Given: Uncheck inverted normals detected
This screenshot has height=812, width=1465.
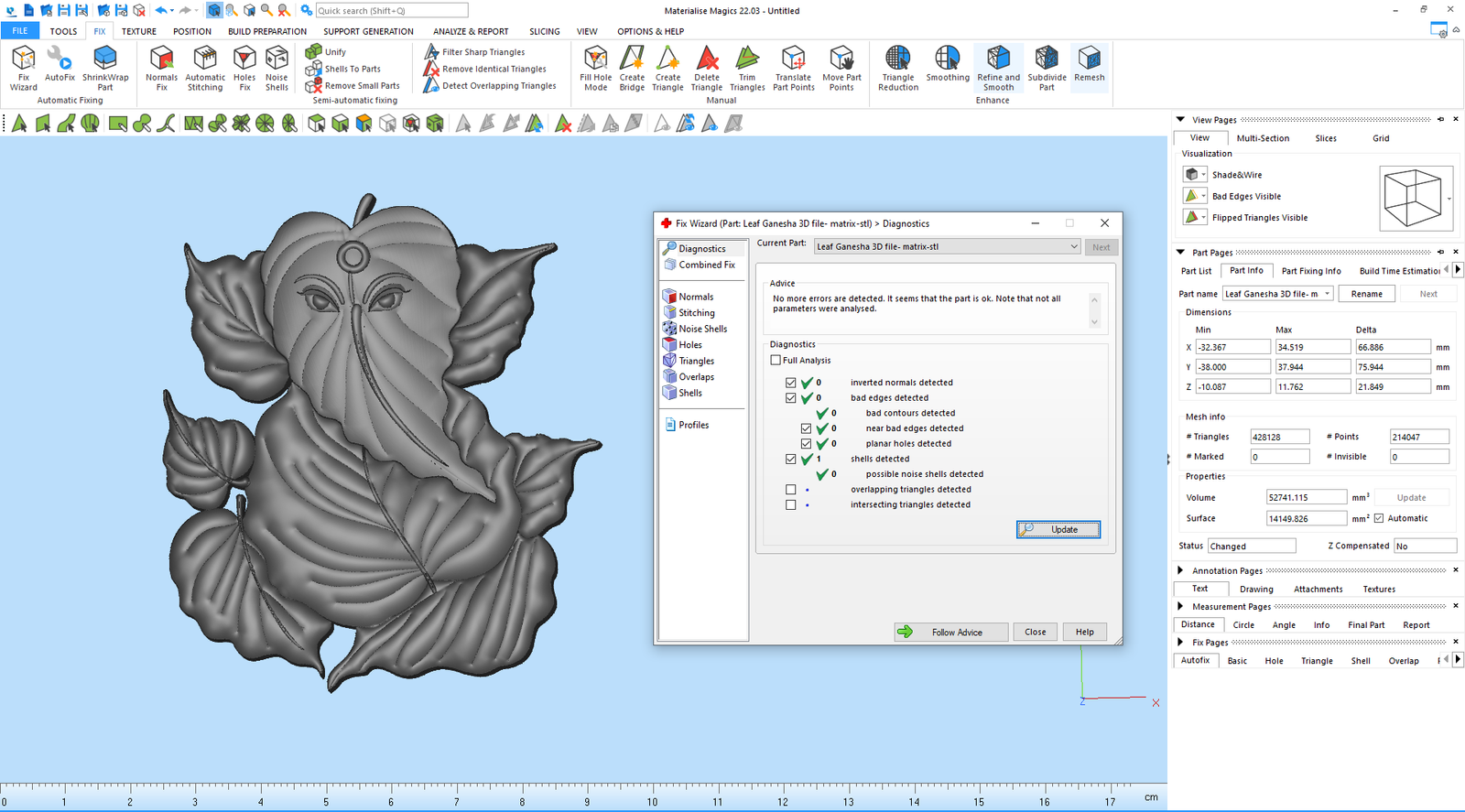Looking at the screenshot, I should point(791,383).
